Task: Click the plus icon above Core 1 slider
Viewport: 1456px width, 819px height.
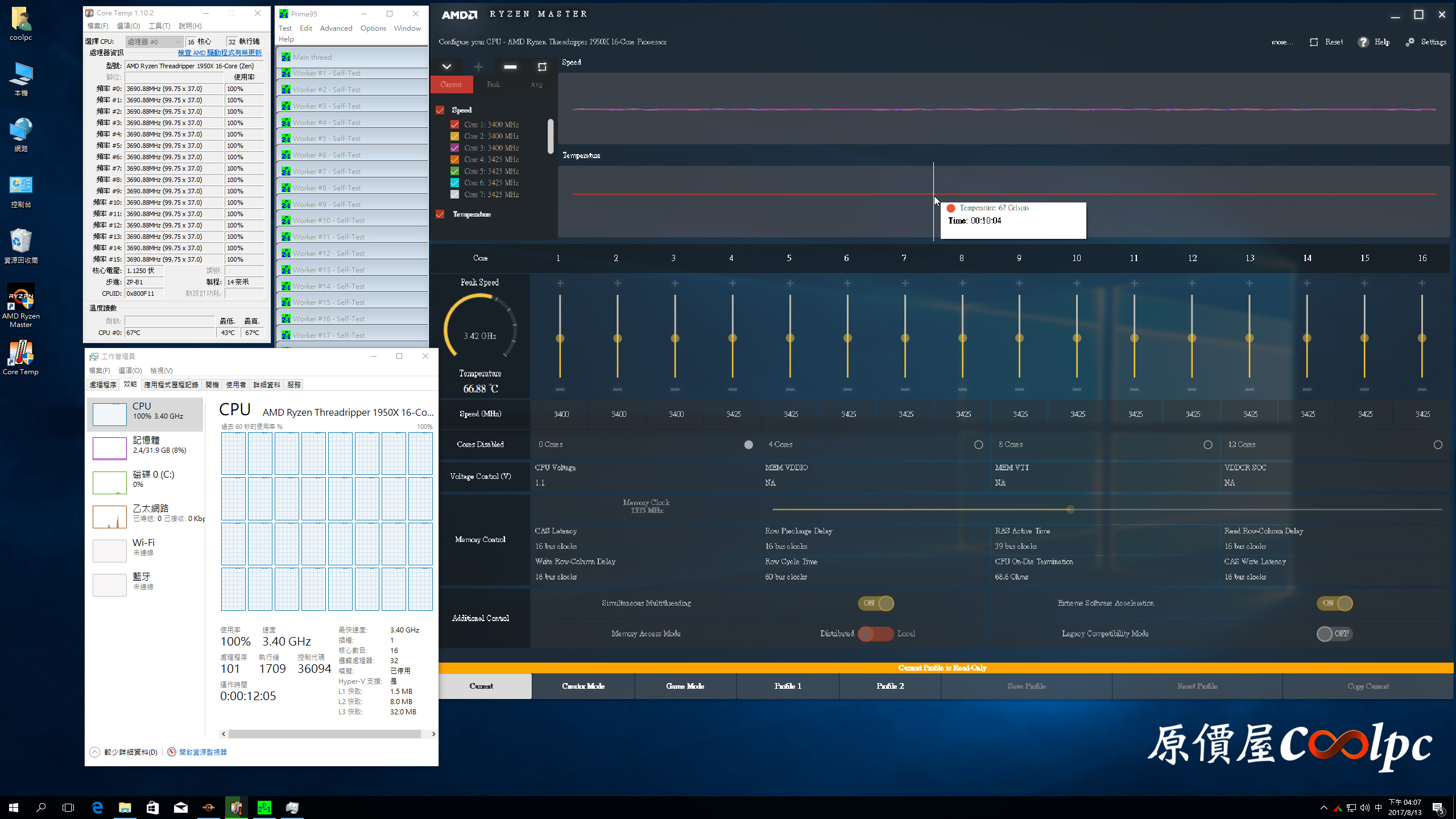Action: pos(560,283)
